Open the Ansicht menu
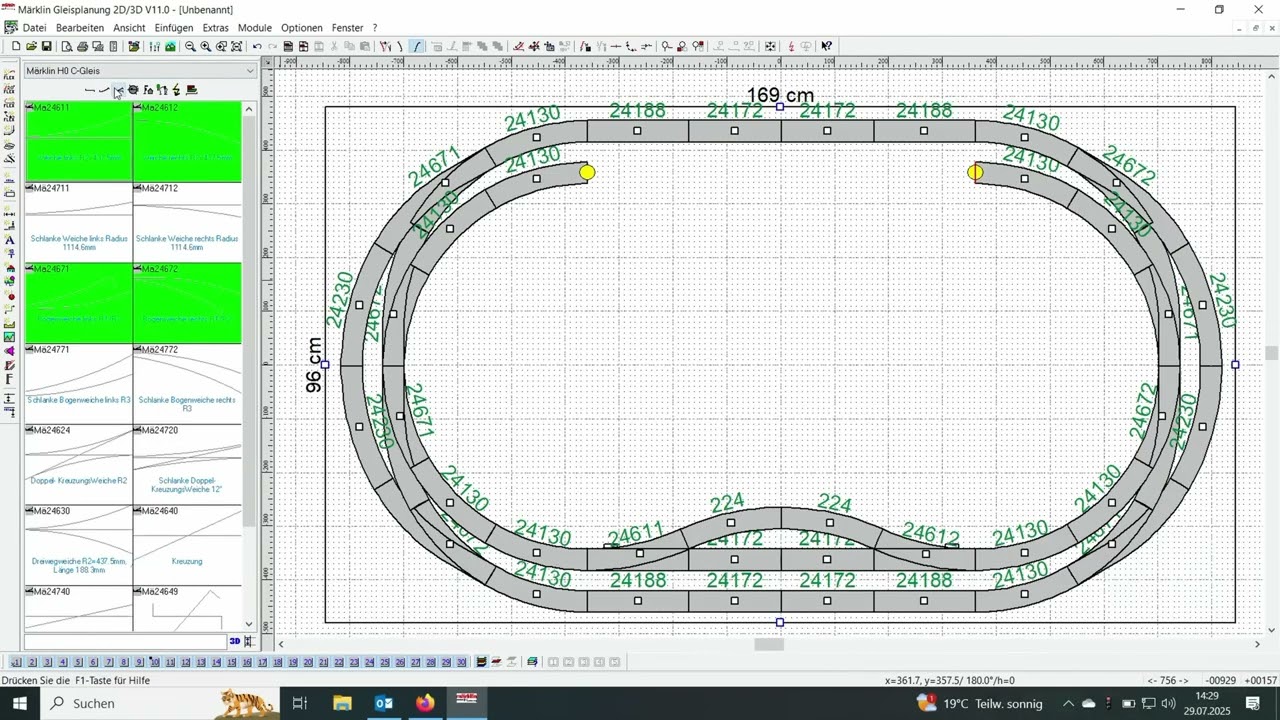 (129, 28)
